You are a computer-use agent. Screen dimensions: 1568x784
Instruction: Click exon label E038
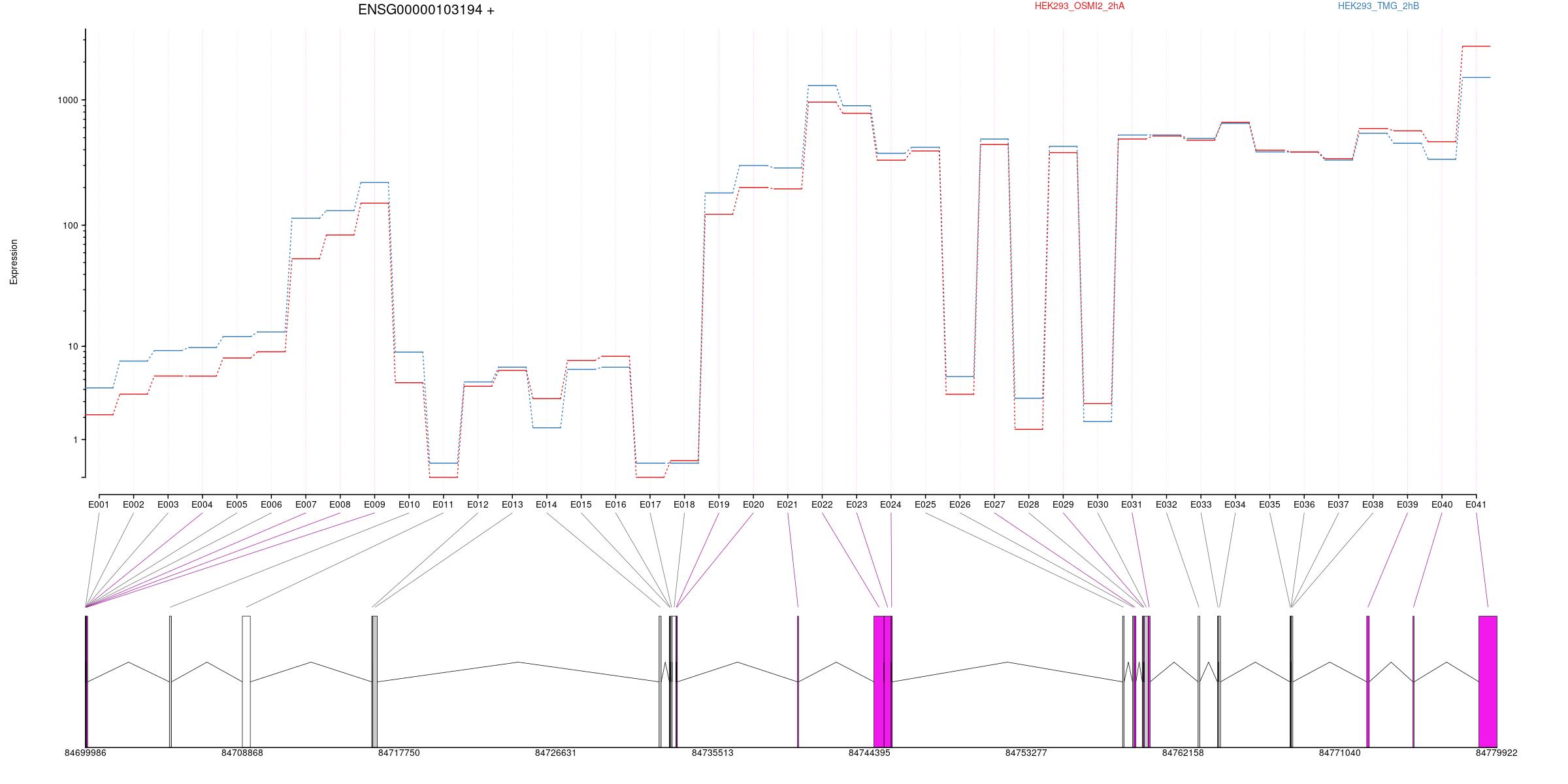(x=1373, y=504)
